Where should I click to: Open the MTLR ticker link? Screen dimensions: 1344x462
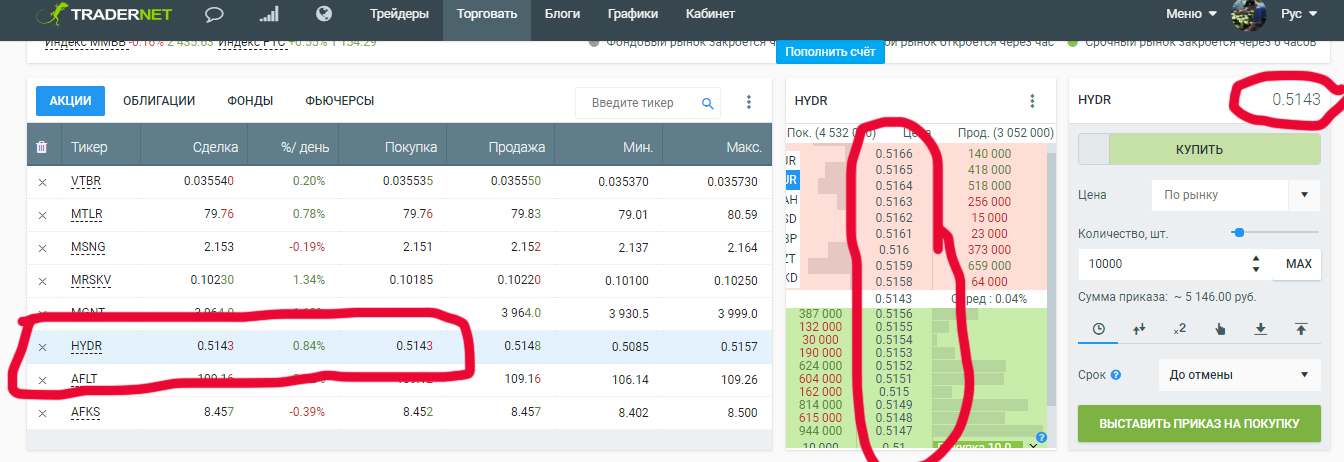87,215
